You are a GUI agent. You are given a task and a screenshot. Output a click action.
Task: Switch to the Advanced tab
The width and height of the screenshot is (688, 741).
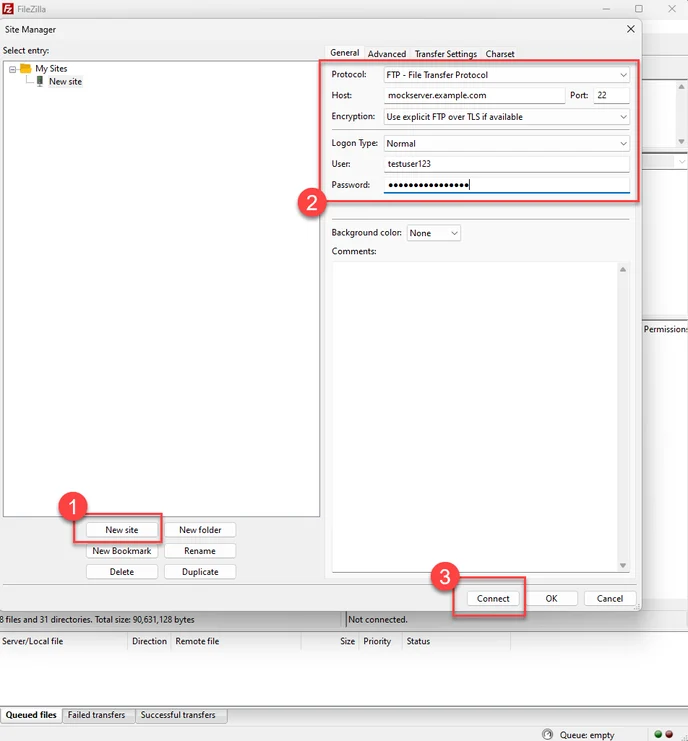tap(387, 54)
